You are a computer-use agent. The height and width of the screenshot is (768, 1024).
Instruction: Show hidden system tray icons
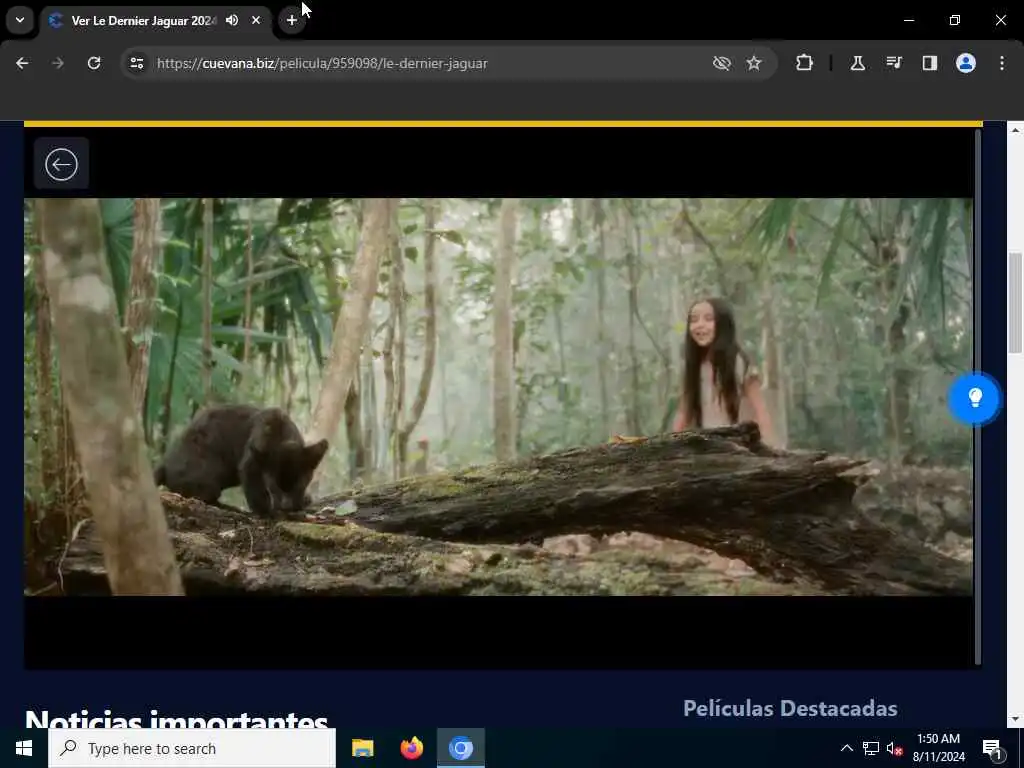(846, 748)
